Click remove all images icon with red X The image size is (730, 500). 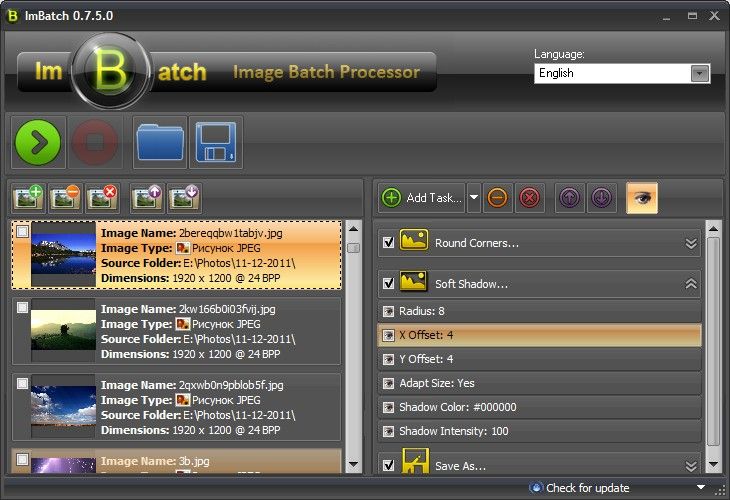(x=102, y=197)
